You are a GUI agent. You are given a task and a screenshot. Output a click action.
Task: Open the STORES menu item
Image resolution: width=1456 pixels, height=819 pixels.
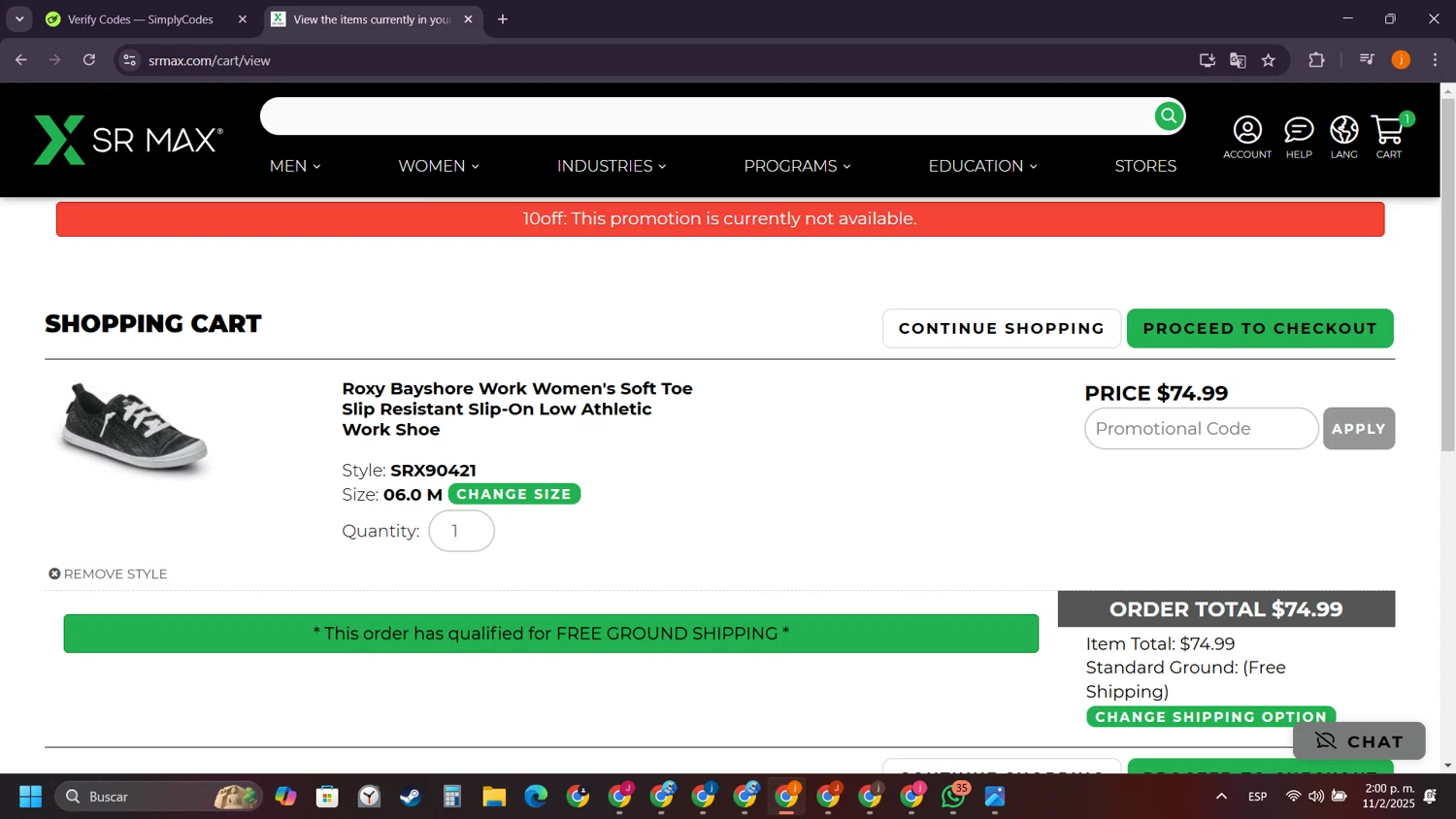click(x=1145, y=166)
